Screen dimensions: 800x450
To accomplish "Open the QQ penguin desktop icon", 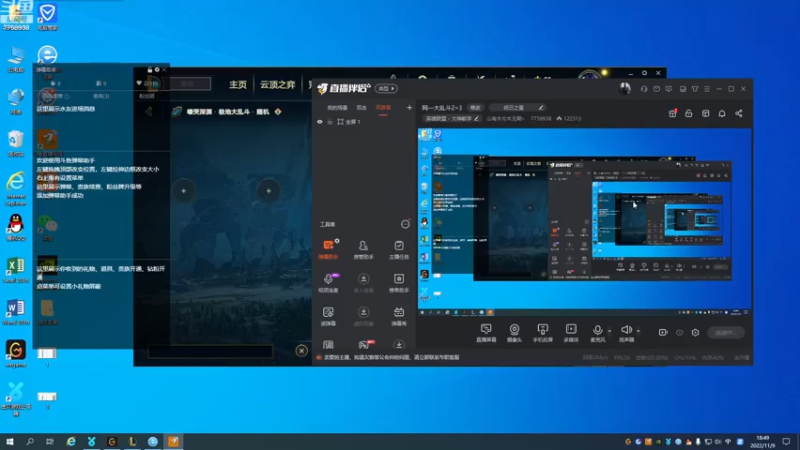I will [16, 228].
